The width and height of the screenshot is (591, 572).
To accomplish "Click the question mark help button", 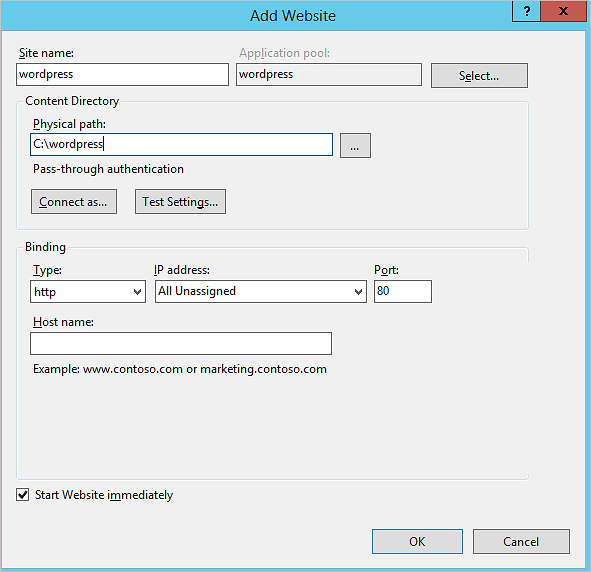I will (x=527, y=11).
